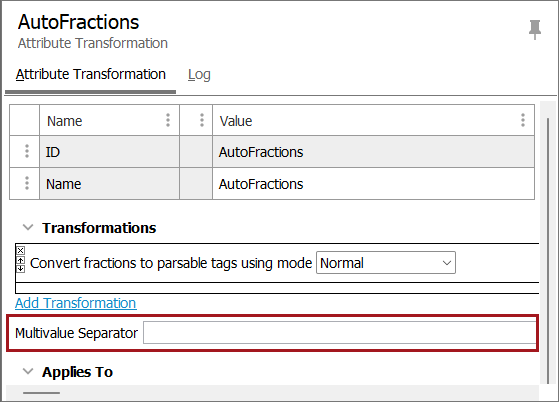Click the vertical scrollbar on the right
Screen dimensions: 559x402
pyautogui.click(x=548, y=249)
